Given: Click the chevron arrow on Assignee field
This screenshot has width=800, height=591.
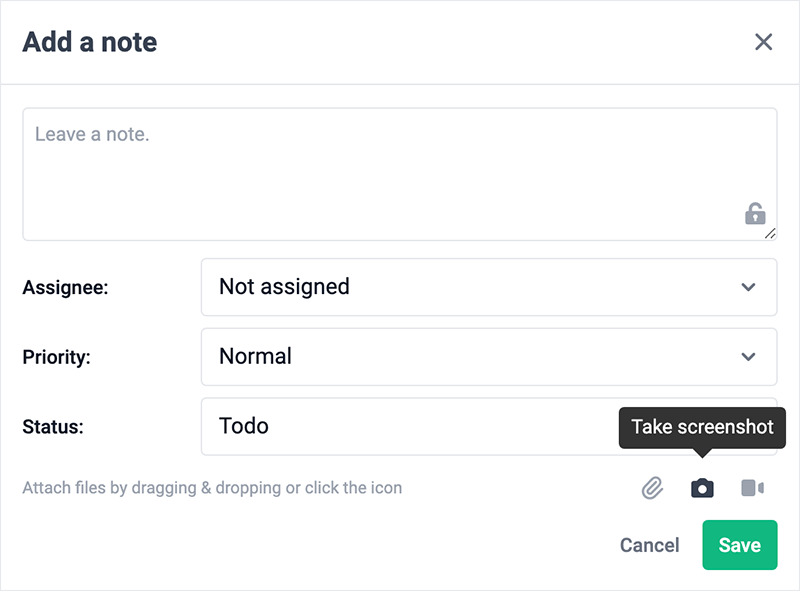Looking at the screenshot, I should (748, 287).
